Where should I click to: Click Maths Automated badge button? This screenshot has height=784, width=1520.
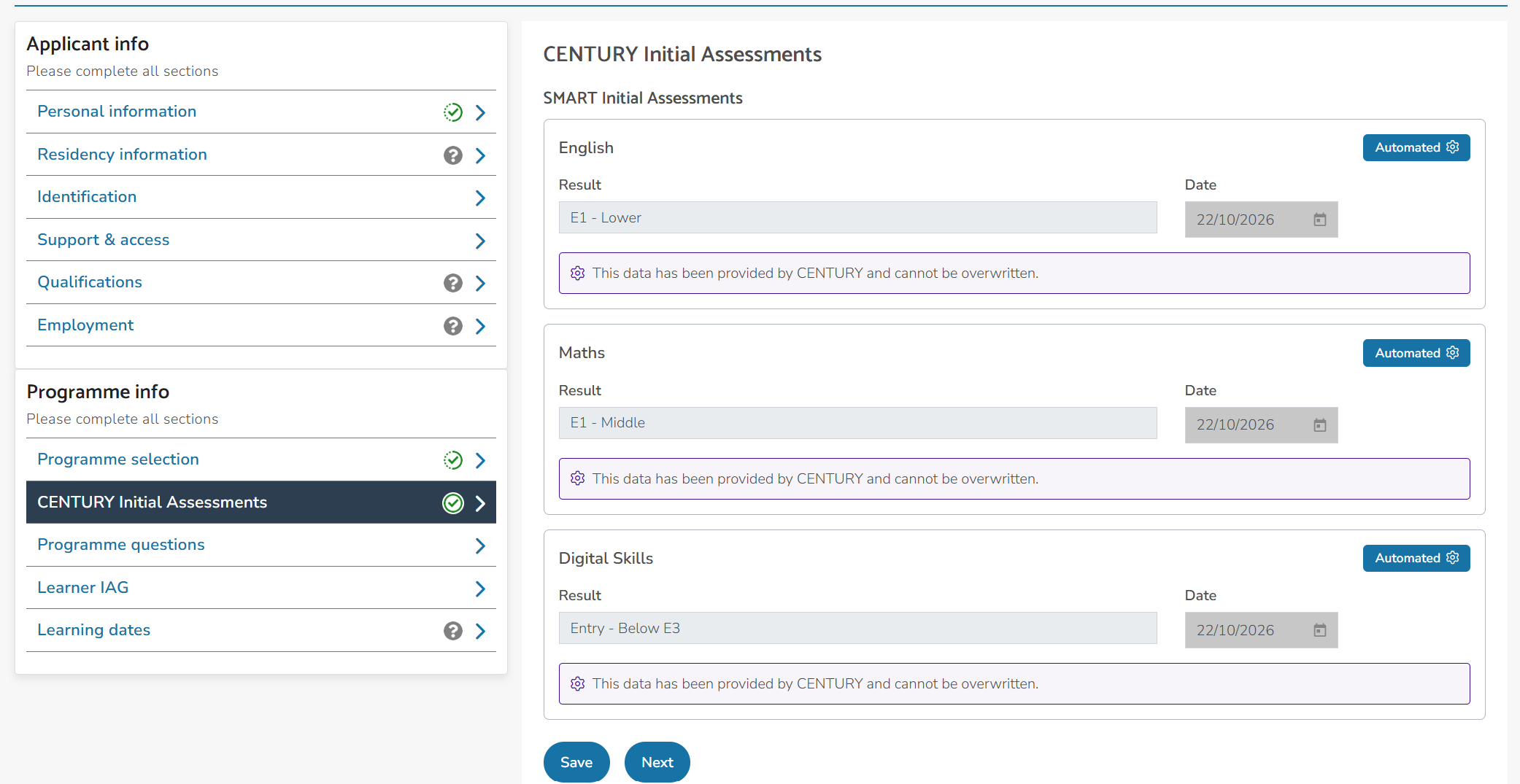pyautogui.click(x=1416, y=353)
